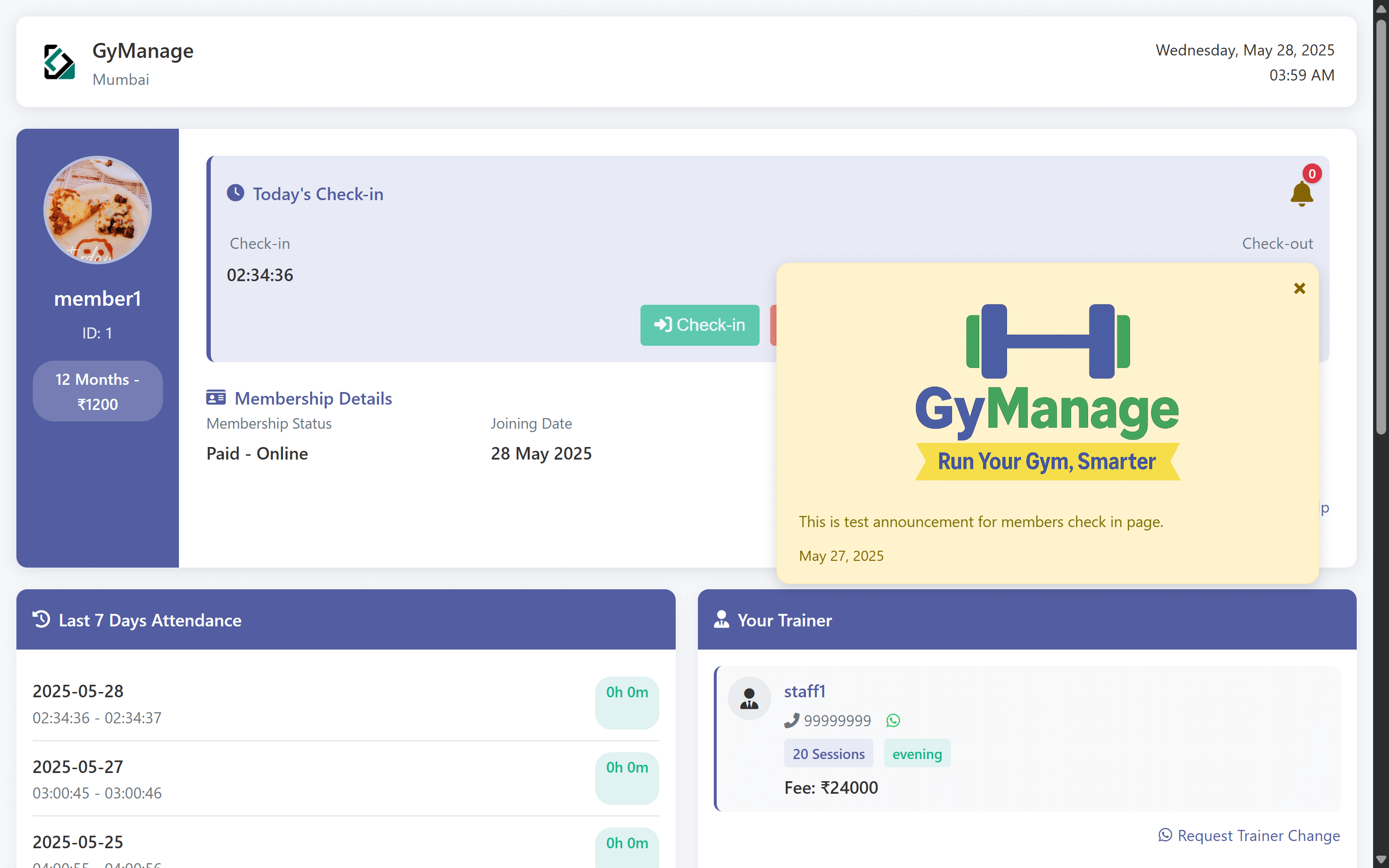
Task: Click the Wednesday, May 28, 2025 date
Action: (1245, 50)
